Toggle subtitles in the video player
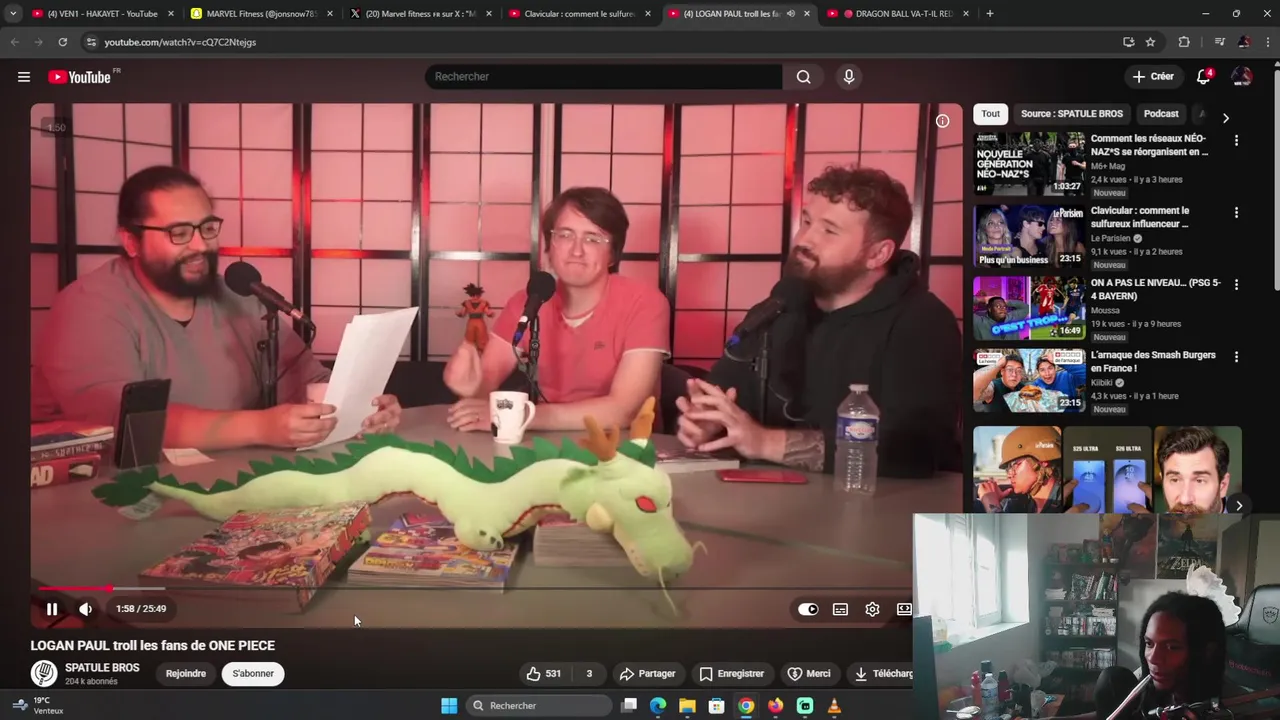1280x720 pixels. (840, 609)
